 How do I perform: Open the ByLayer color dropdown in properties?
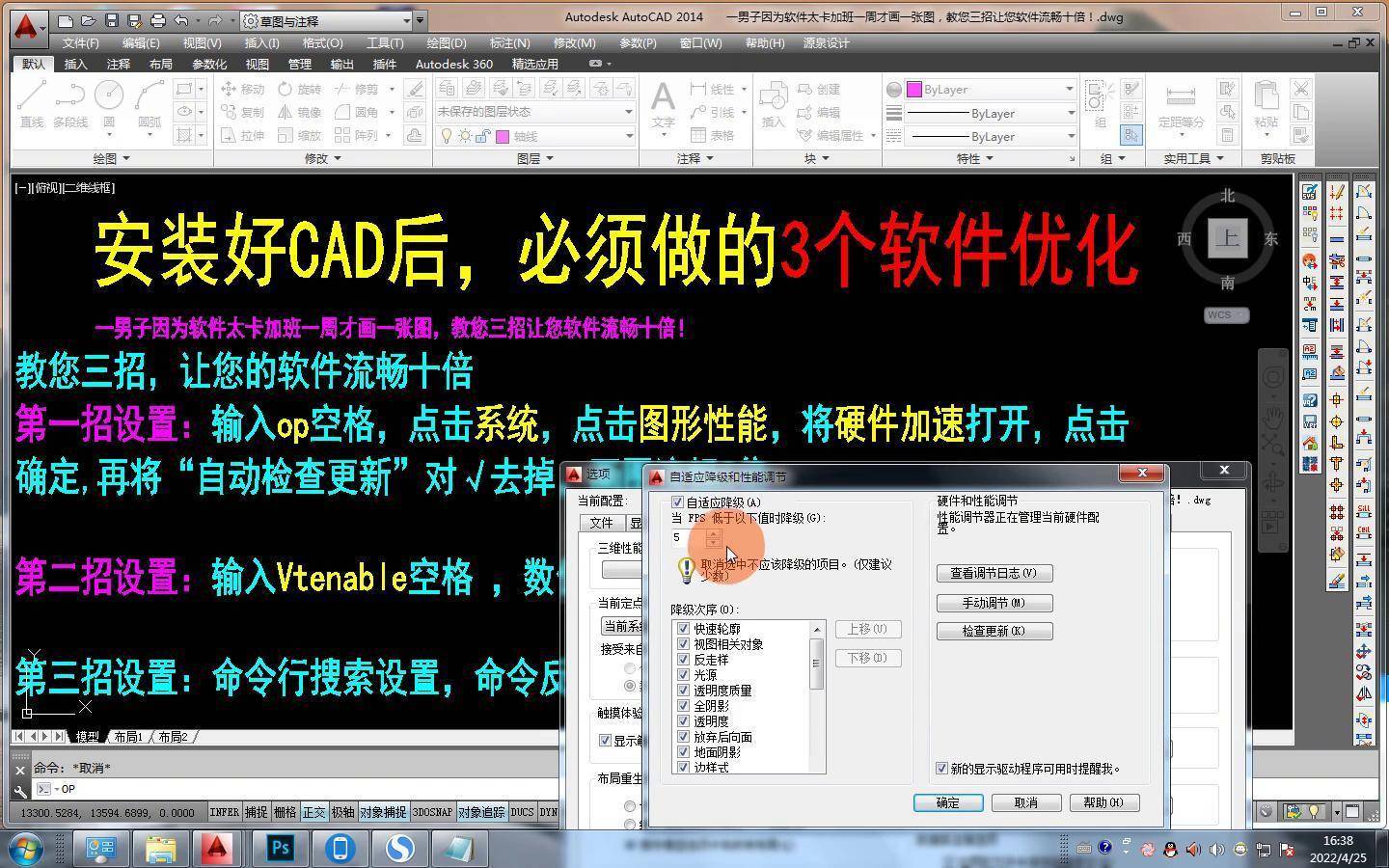click(x=1069, y=89)
